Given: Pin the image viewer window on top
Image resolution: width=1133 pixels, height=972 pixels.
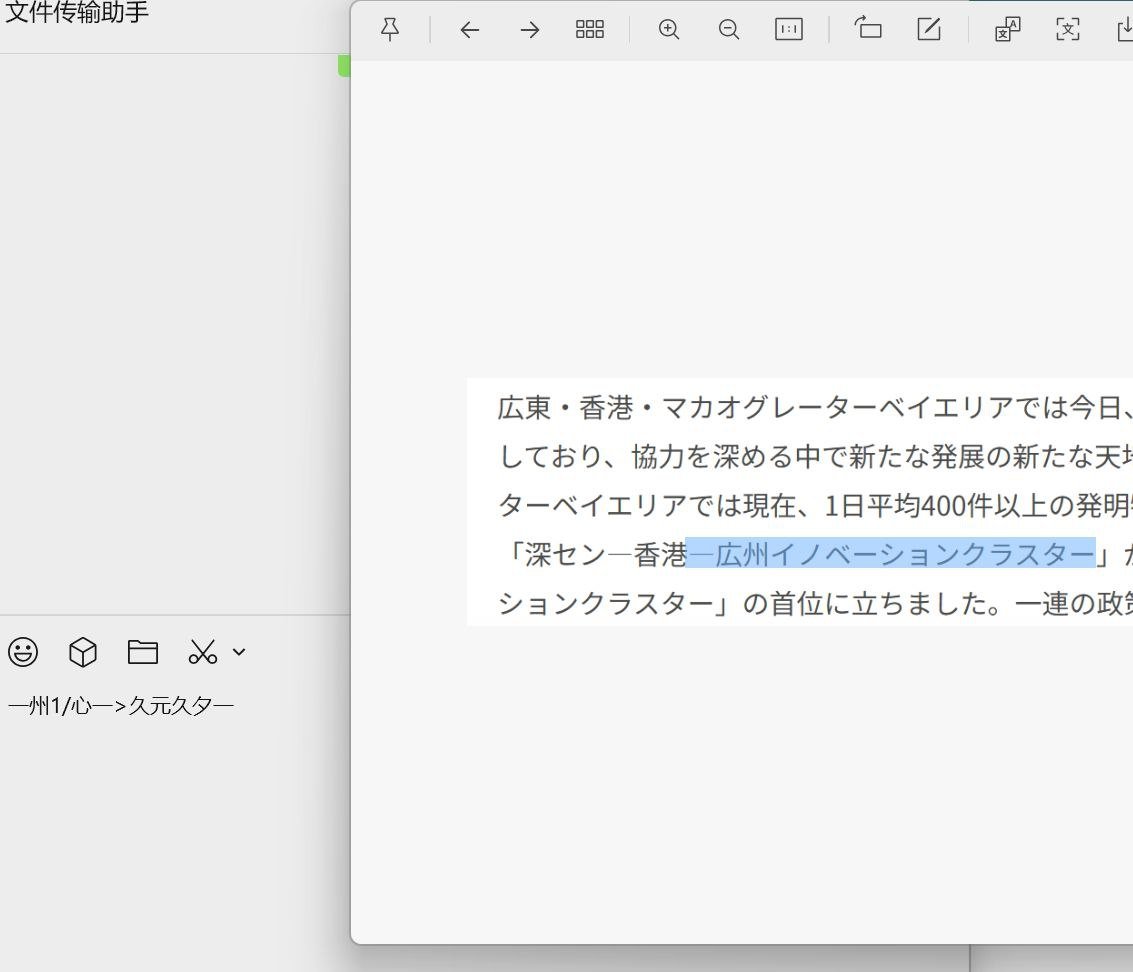Looking at the screenshot, I should (390, 30).
